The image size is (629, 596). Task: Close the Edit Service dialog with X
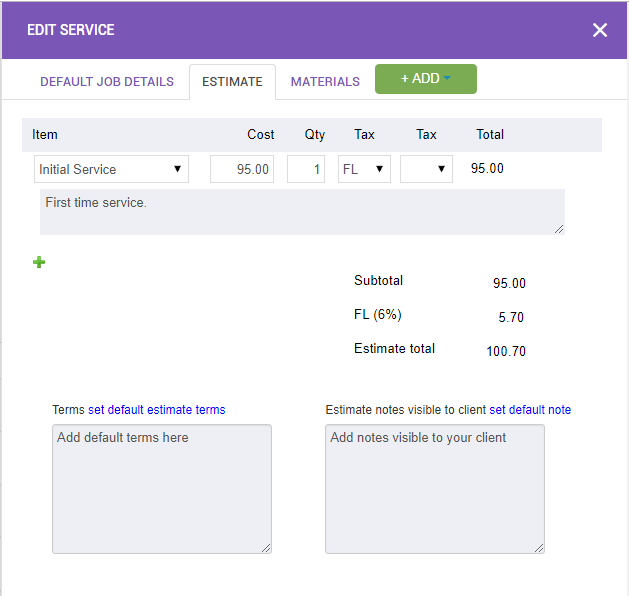pyautogui.click(x=600, y=30)
